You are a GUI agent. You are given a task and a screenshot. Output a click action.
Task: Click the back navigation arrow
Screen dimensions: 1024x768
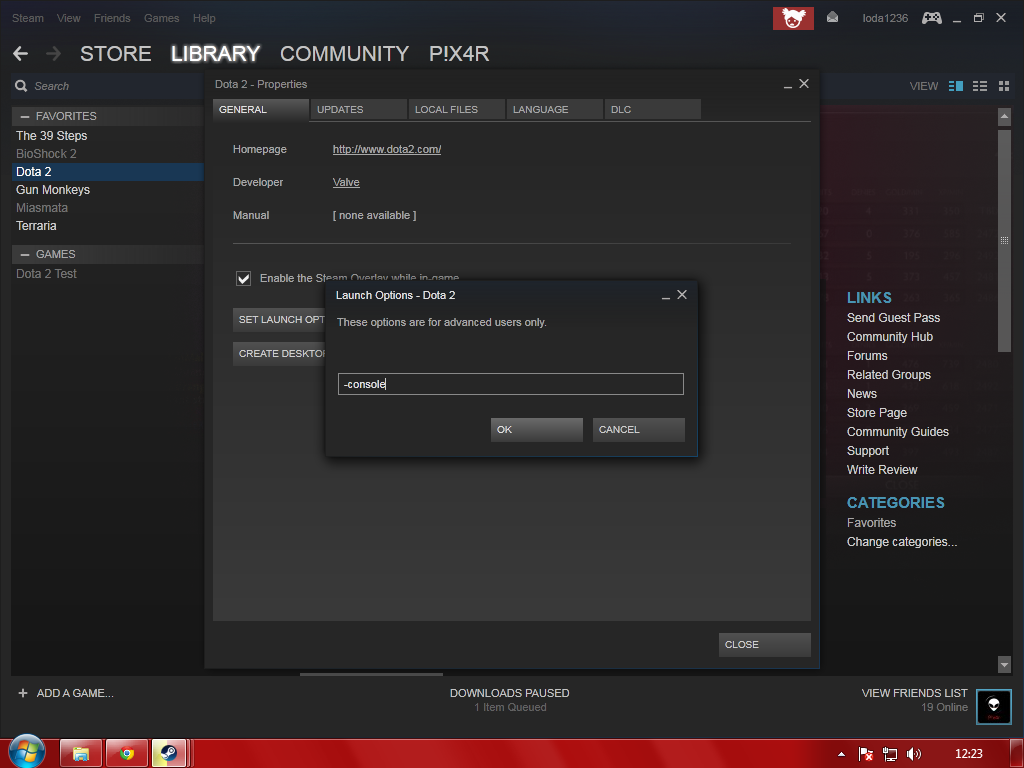tap(21, 54)
